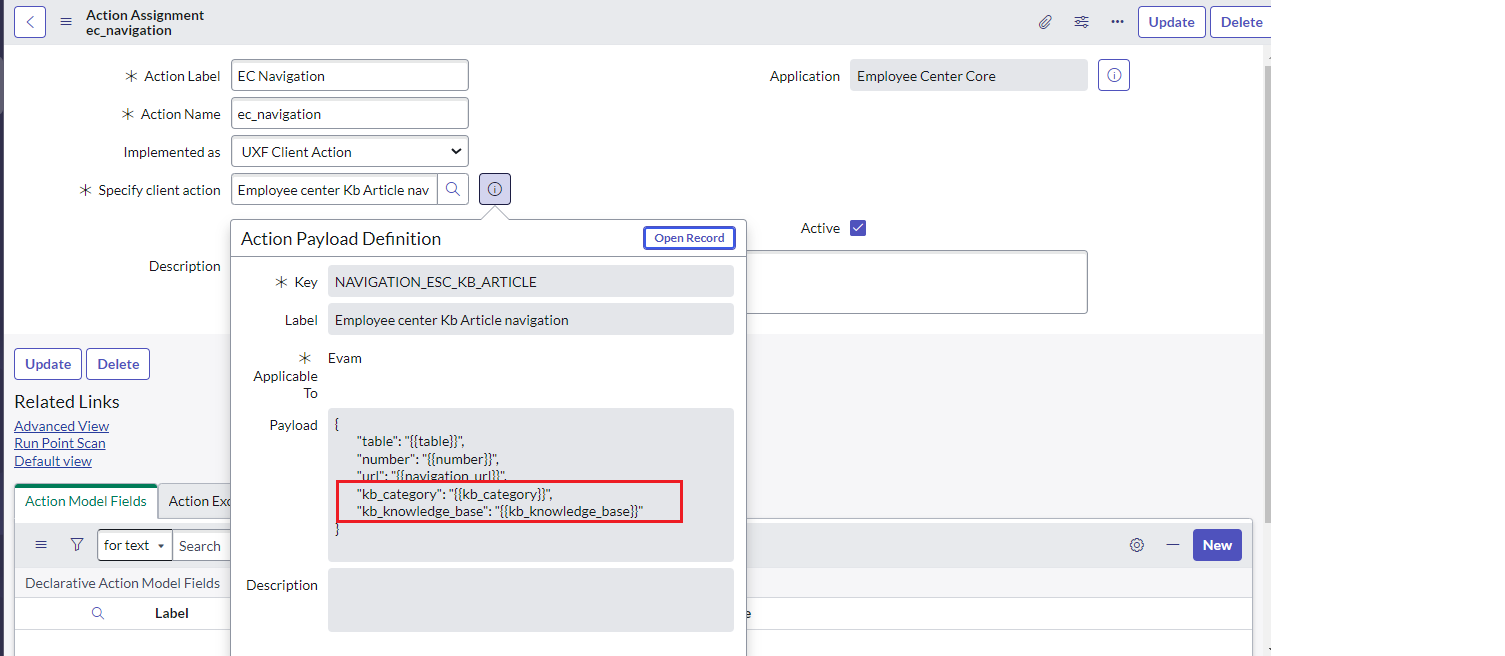Click into the Action Label field

click(350, 75)
